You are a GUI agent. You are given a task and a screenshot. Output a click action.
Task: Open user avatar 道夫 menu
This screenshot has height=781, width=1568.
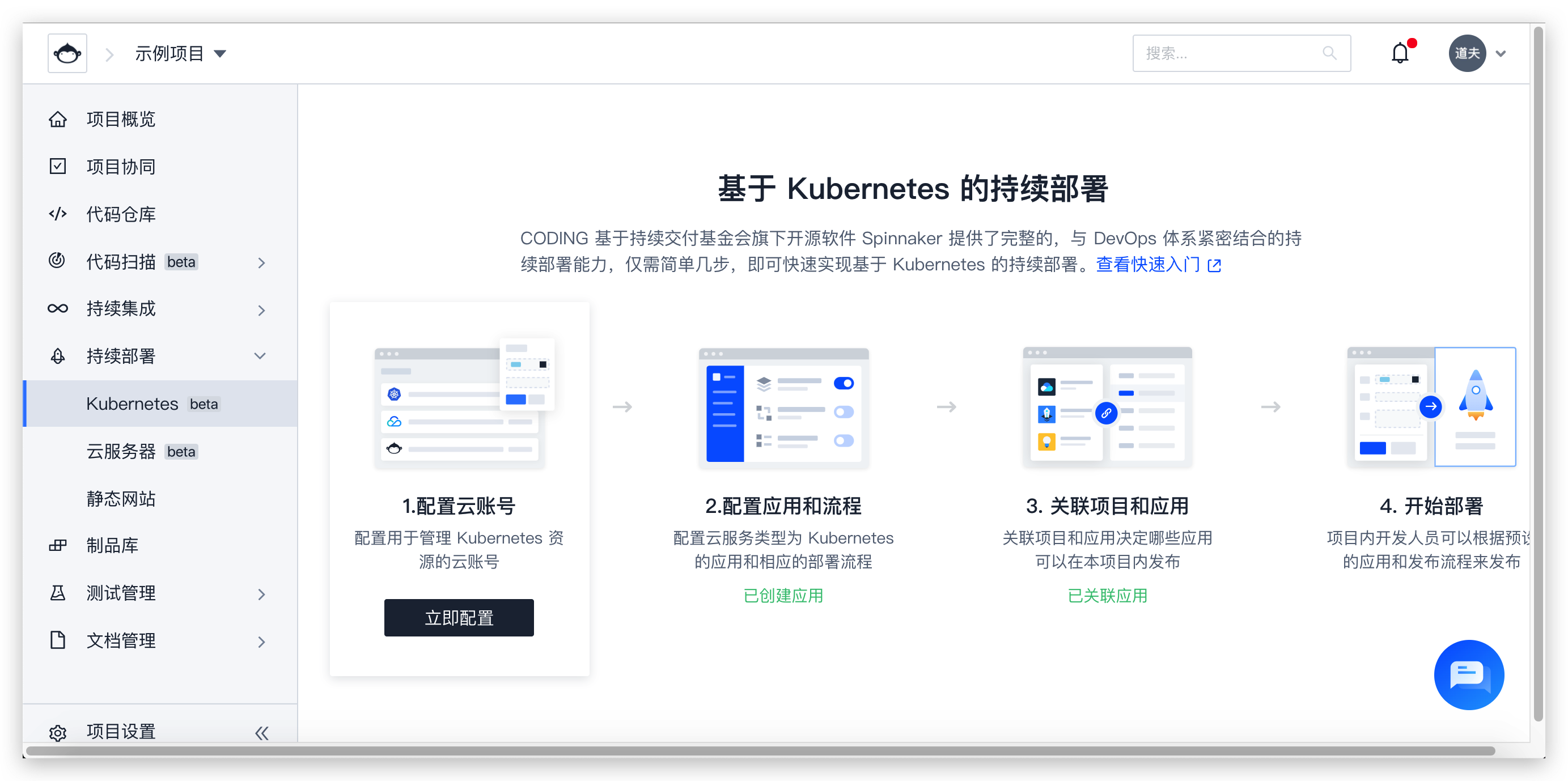[x=1467, y=54]
